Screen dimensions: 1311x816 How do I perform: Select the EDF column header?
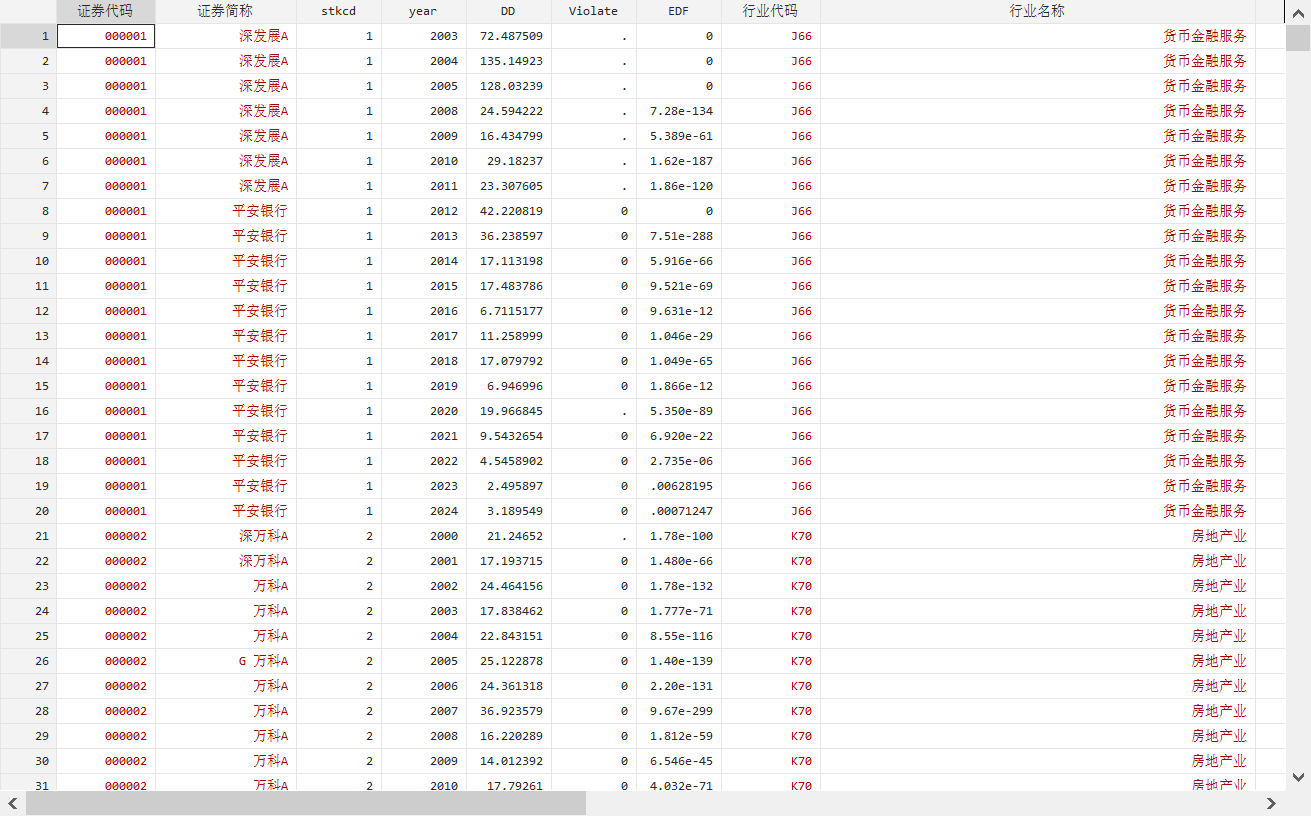pyautogui.click(x=679, y=11)
